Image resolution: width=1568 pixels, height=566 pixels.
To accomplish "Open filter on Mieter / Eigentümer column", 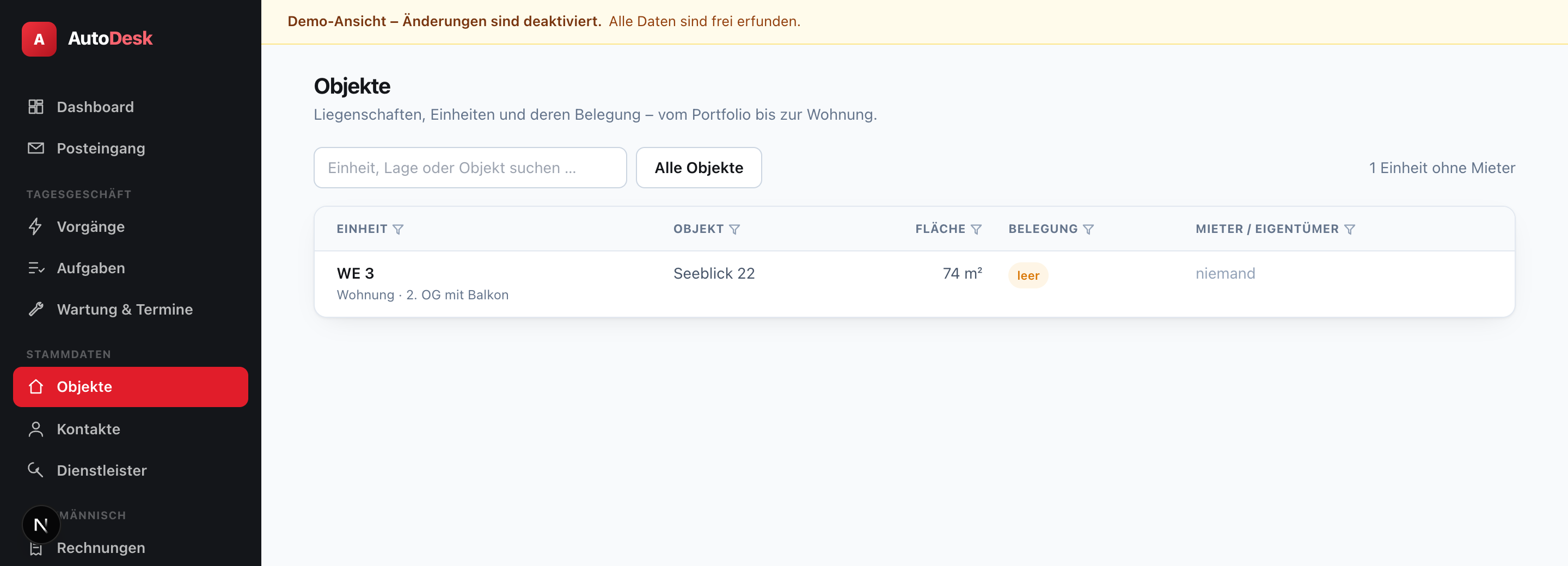I will click(x=1350, y=230).
